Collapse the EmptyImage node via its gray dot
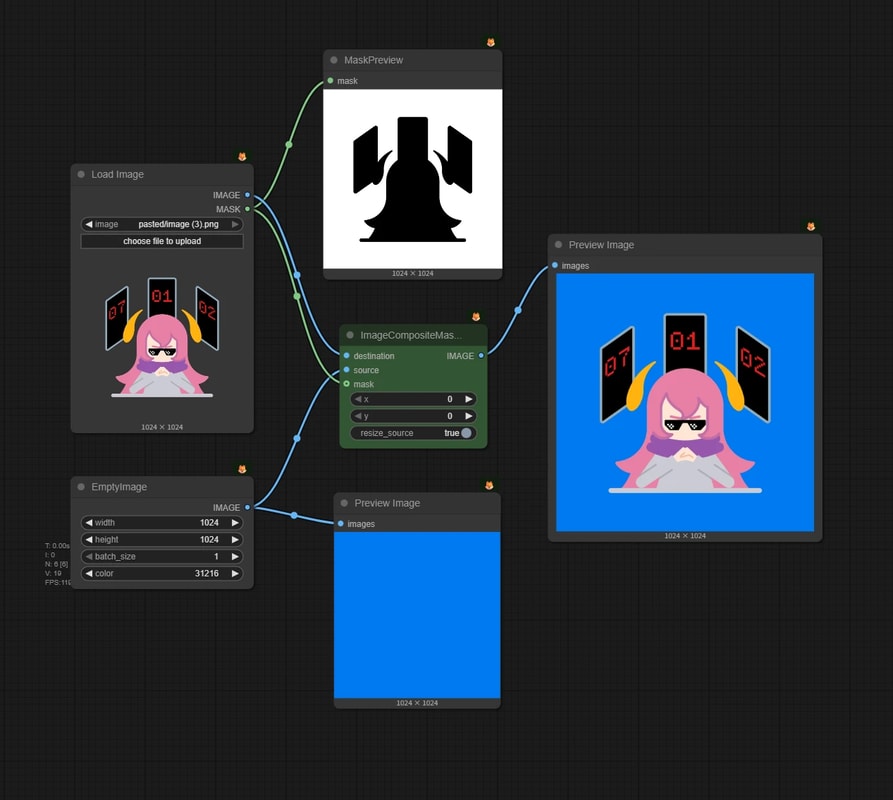The height and width of the screenshot is (800, 893). (x=81, y=487)
